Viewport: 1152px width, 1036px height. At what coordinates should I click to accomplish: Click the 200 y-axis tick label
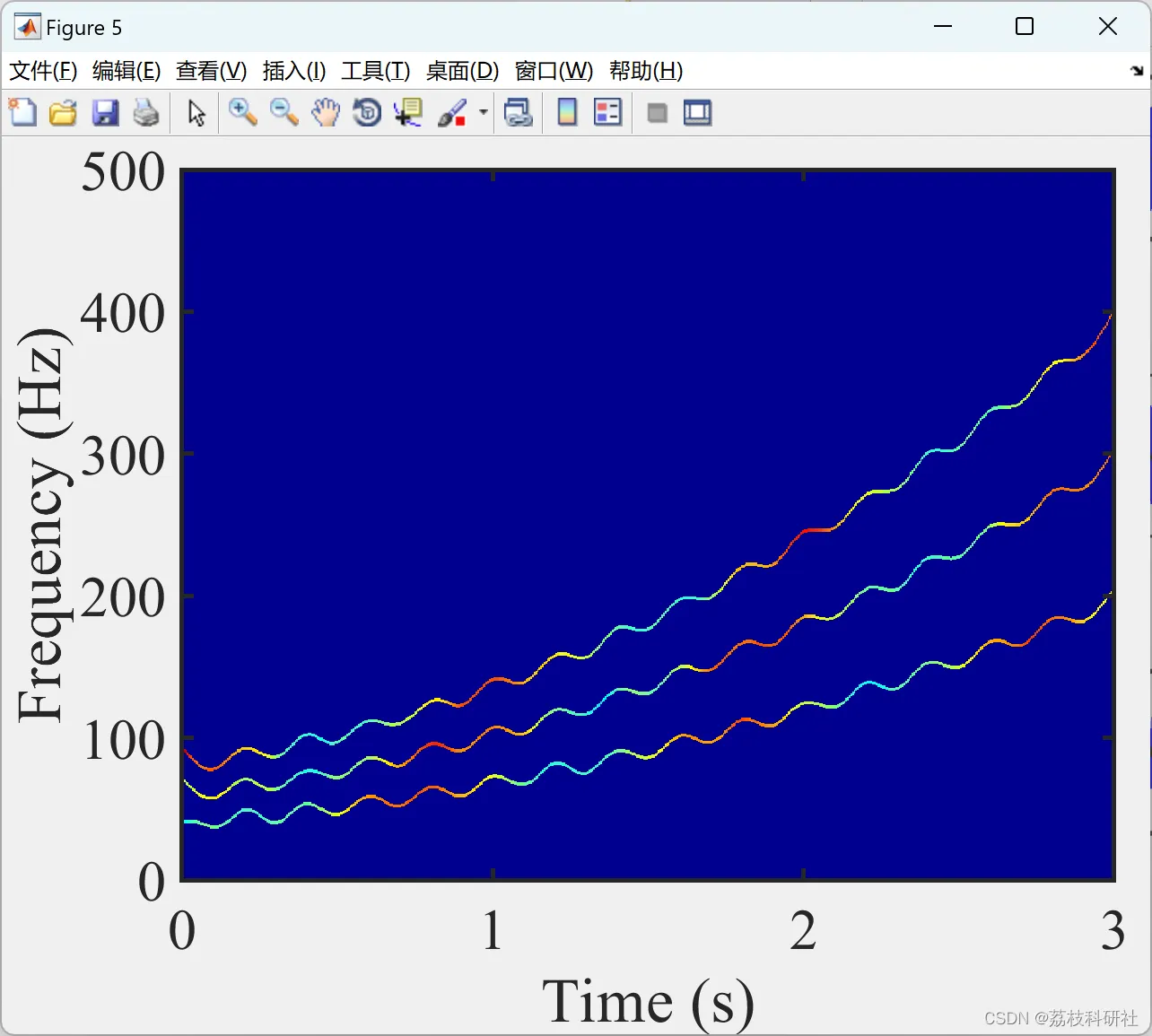pyautogui.click(x=123, y=598)
